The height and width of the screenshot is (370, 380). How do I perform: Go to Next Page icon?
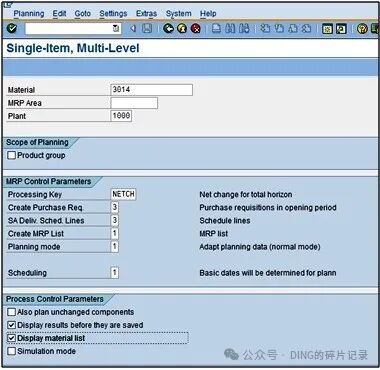pos(293,29)
